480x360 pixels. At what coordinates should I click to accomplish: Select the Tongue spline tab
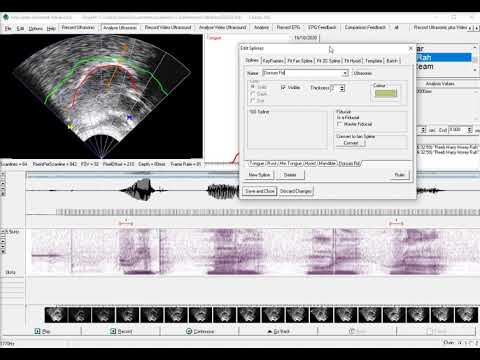point(257,163)
